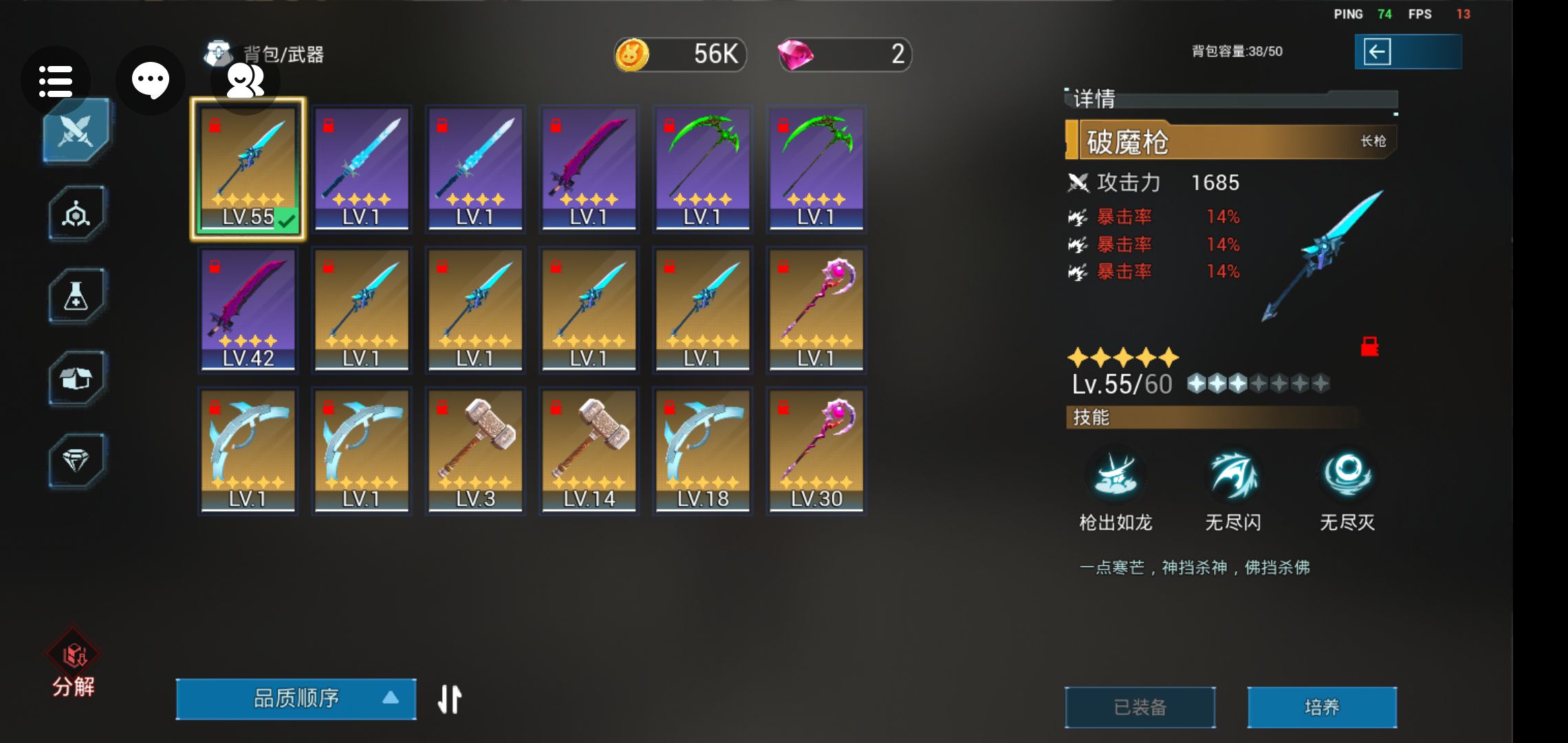Toggle the sort order arrows
The width and height of the screenshot is (1568, 743).
pyautogui.click(x=450, y=700)
